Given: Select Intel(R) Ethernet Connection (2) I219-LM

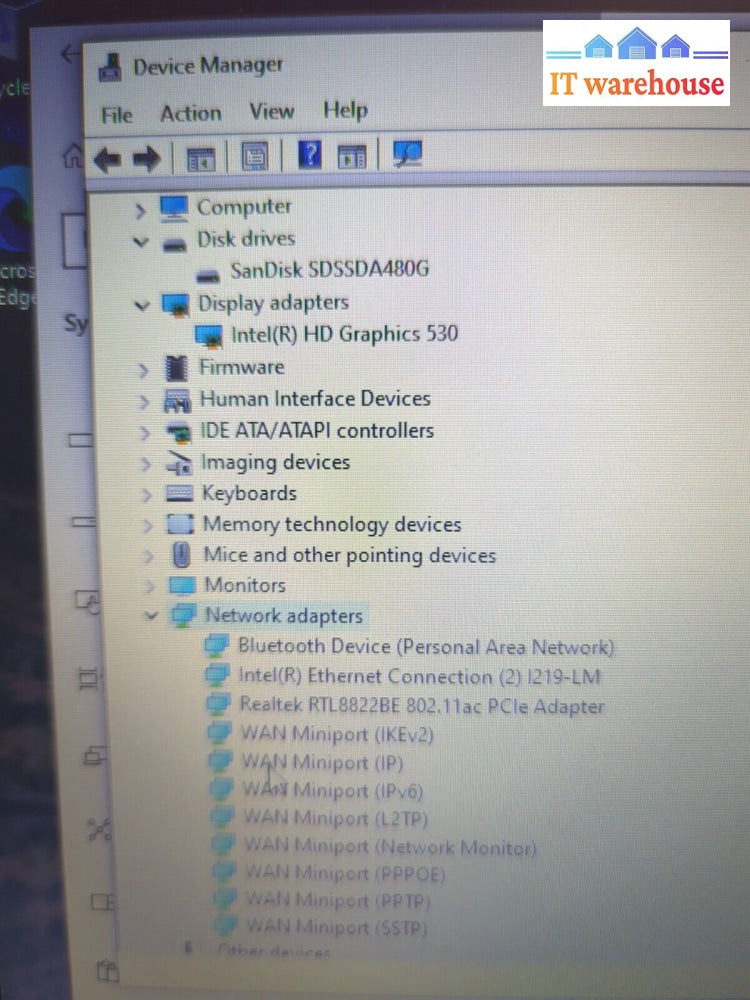Looking at the screenshot, I should coord(418,676).
